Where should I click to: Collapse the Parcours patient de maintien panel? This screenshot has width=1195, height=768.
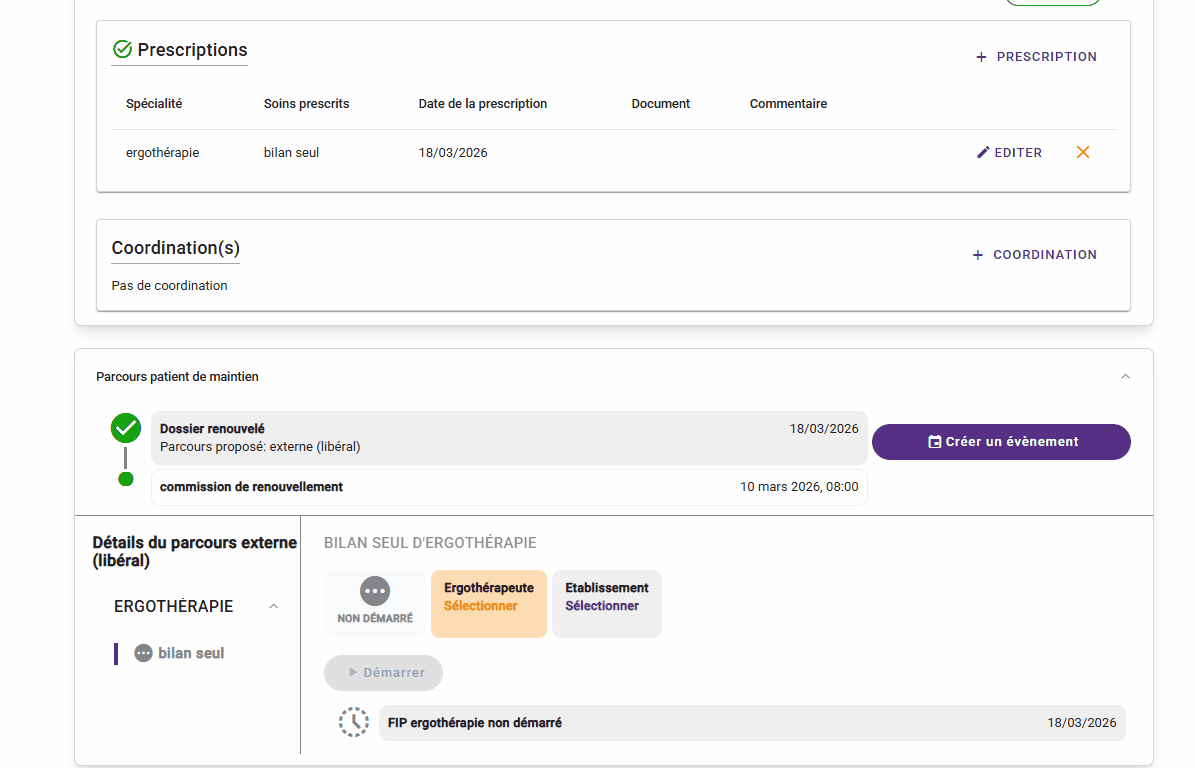pos(1125,377)
